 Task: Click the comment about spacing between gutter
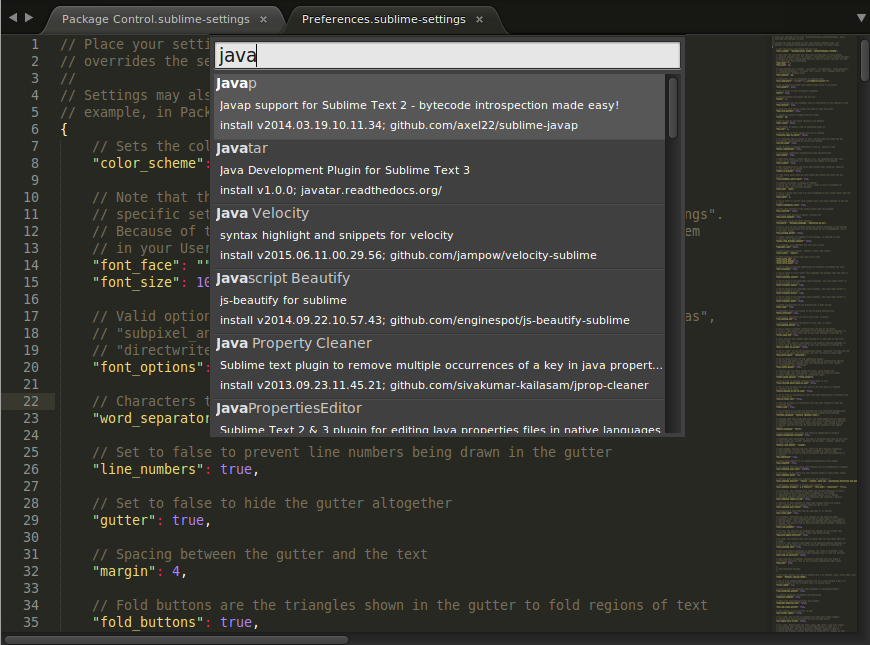[260, 555]
